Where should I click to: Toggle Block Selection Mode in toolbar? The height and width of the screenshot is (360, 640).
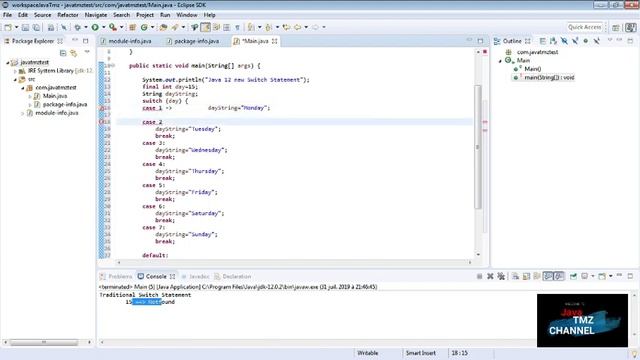pos(227,27)
